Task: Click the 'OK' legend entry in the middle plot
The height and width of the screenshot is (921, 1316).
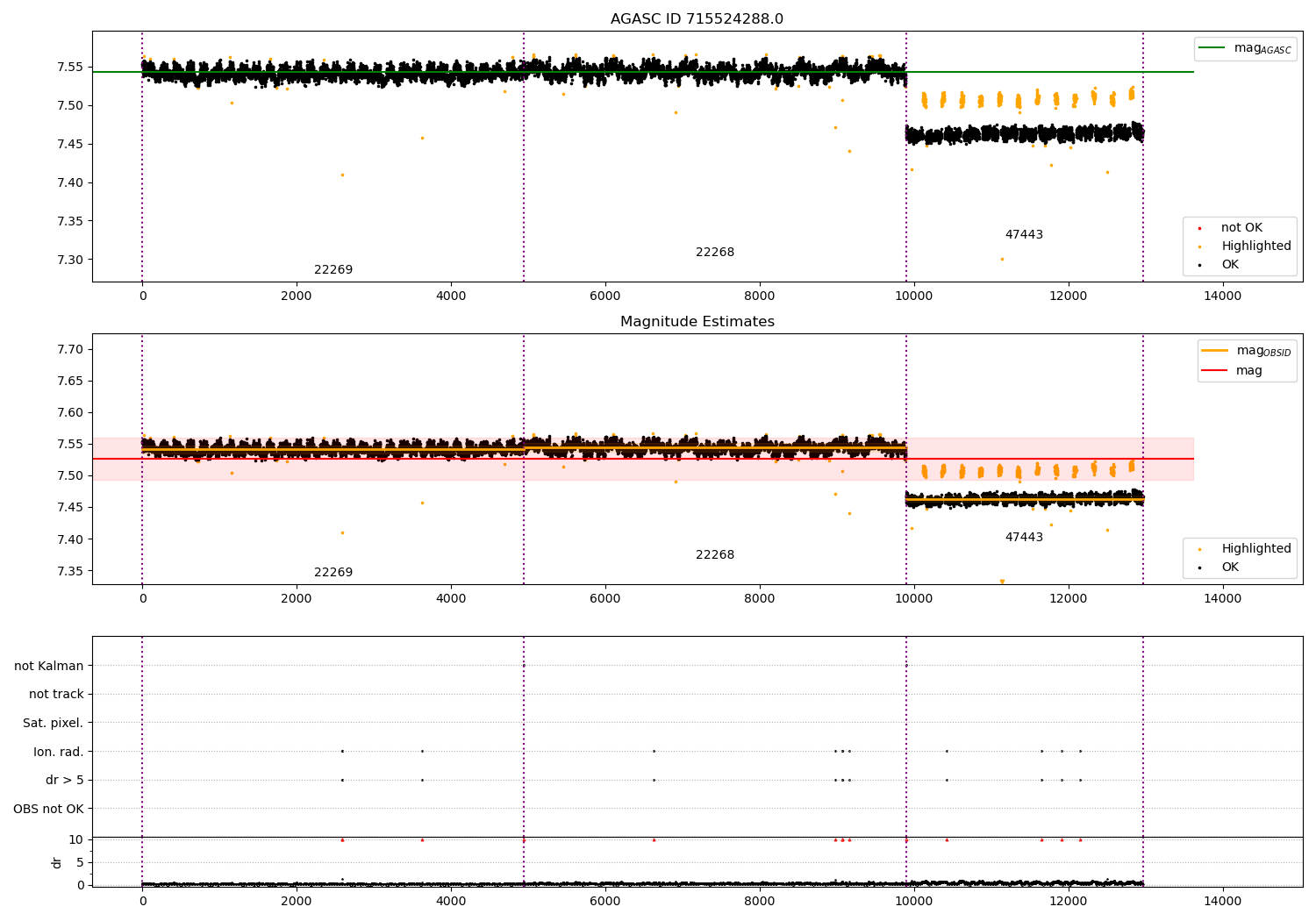Action: [1230, 567]
